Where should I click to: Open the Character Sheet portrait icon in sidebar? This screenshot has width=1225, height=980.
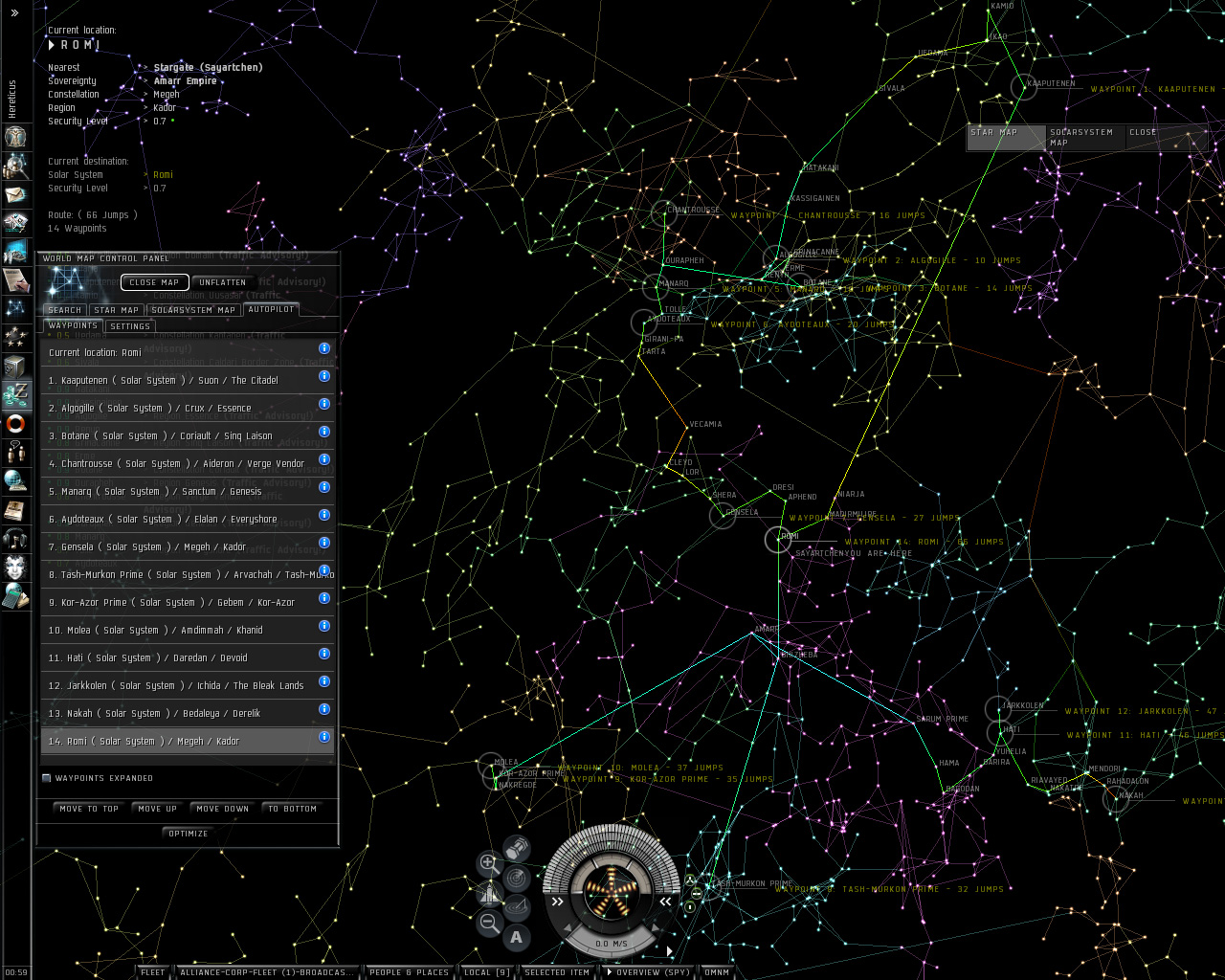point(15,136)
